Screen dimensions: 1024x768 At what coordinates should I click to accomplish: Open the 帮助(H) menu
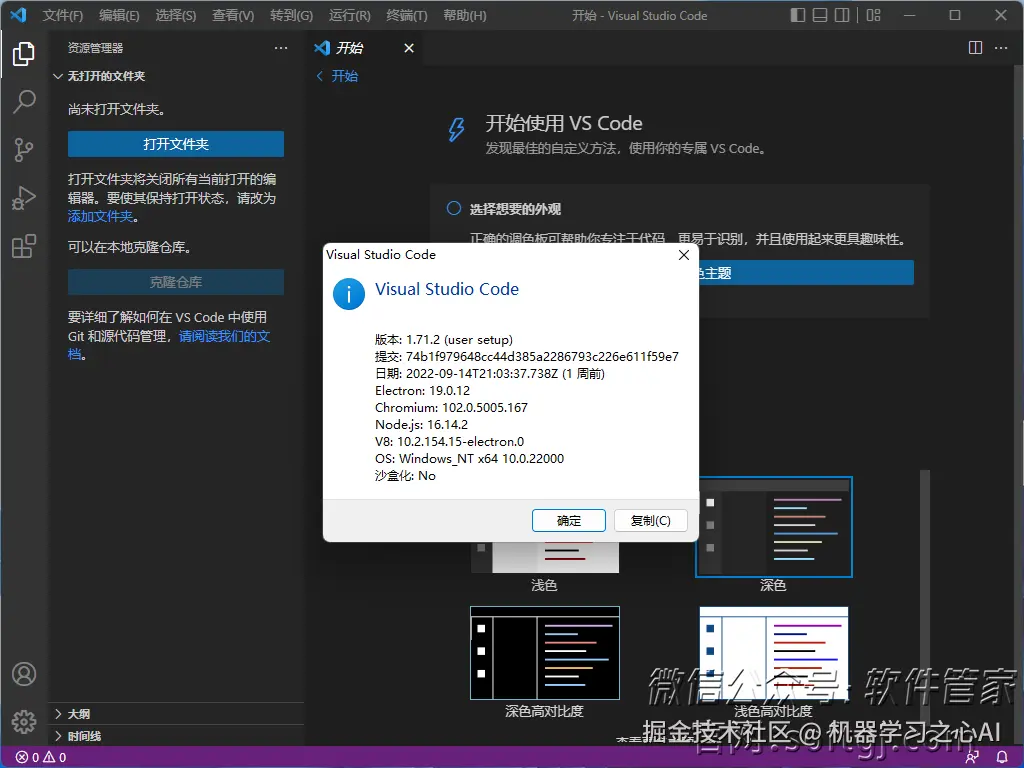pyautogui.click(x=464, y=15)
